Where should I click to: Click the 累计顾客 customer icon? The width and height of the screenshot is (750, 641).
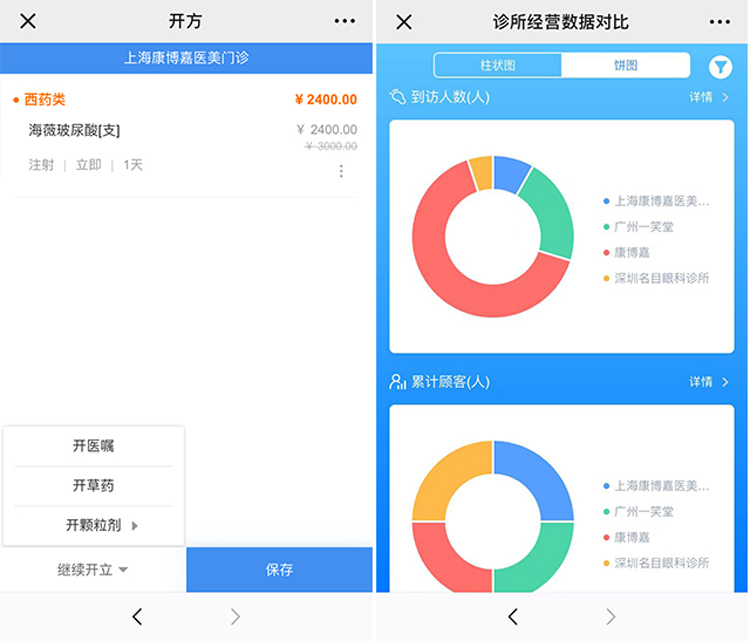pyautogui.click(x=398, y=382)
